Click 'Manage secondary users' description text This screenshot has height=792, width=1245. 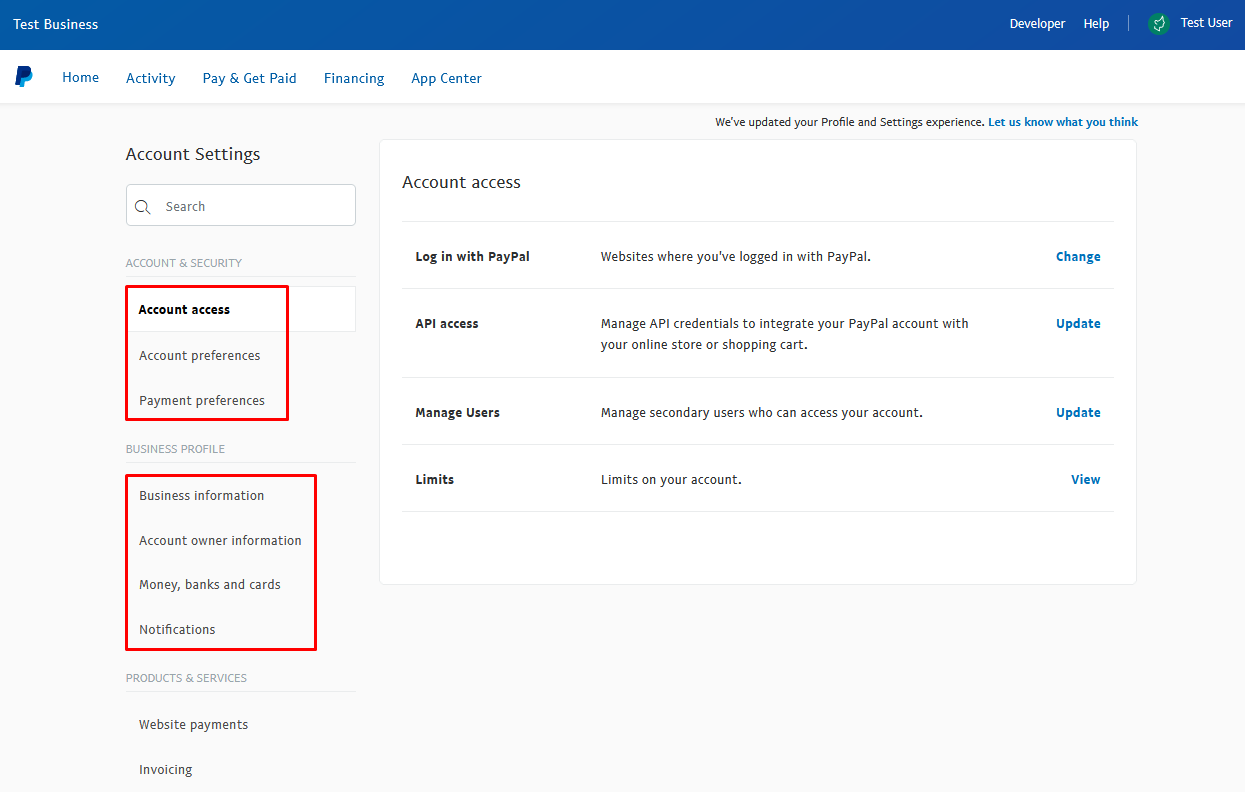coord(762,412)
